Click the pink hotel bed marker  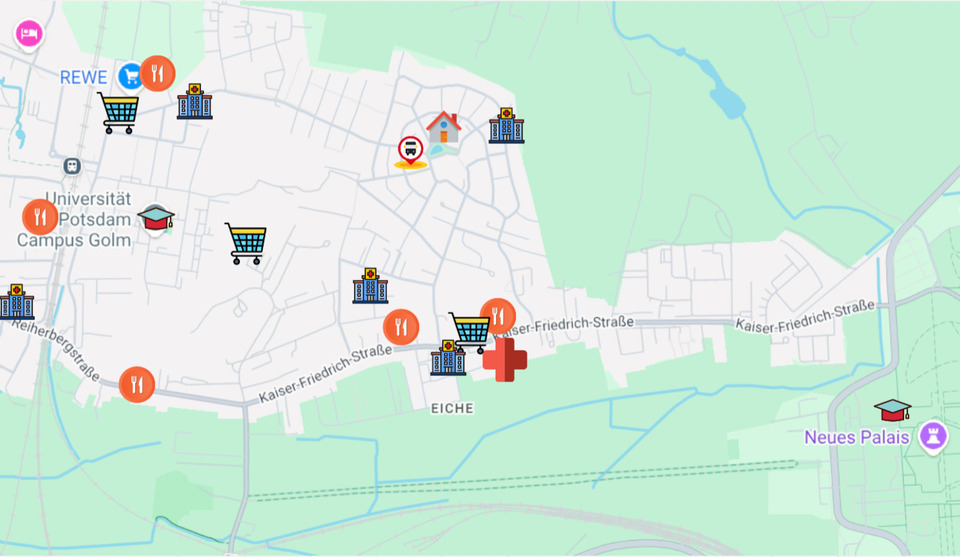29,33
